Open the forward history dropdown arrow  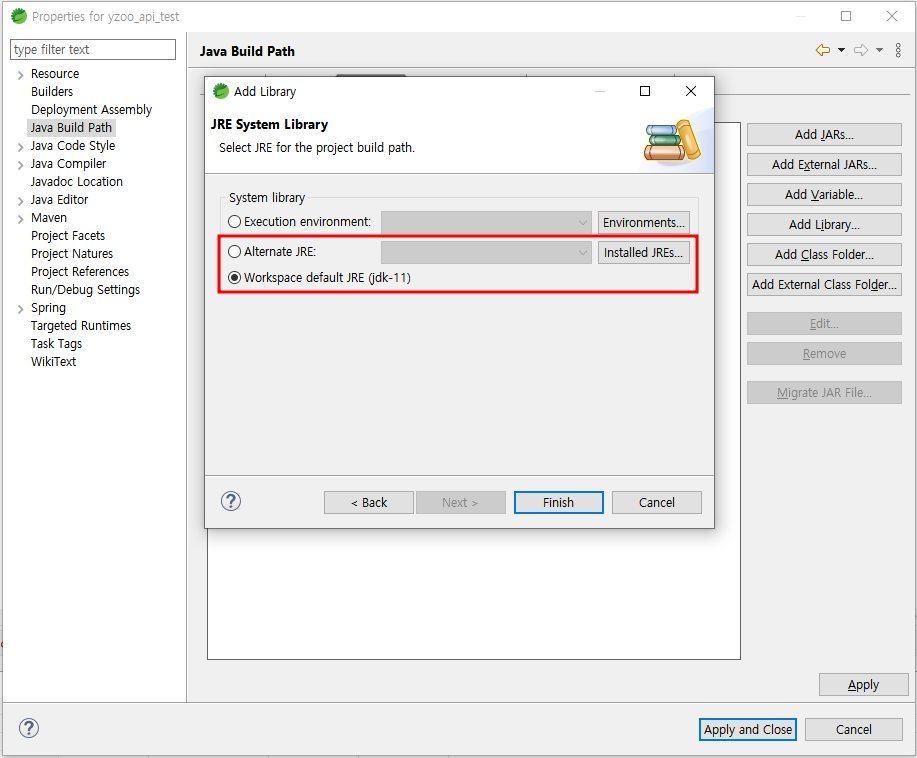pos(879,50)
